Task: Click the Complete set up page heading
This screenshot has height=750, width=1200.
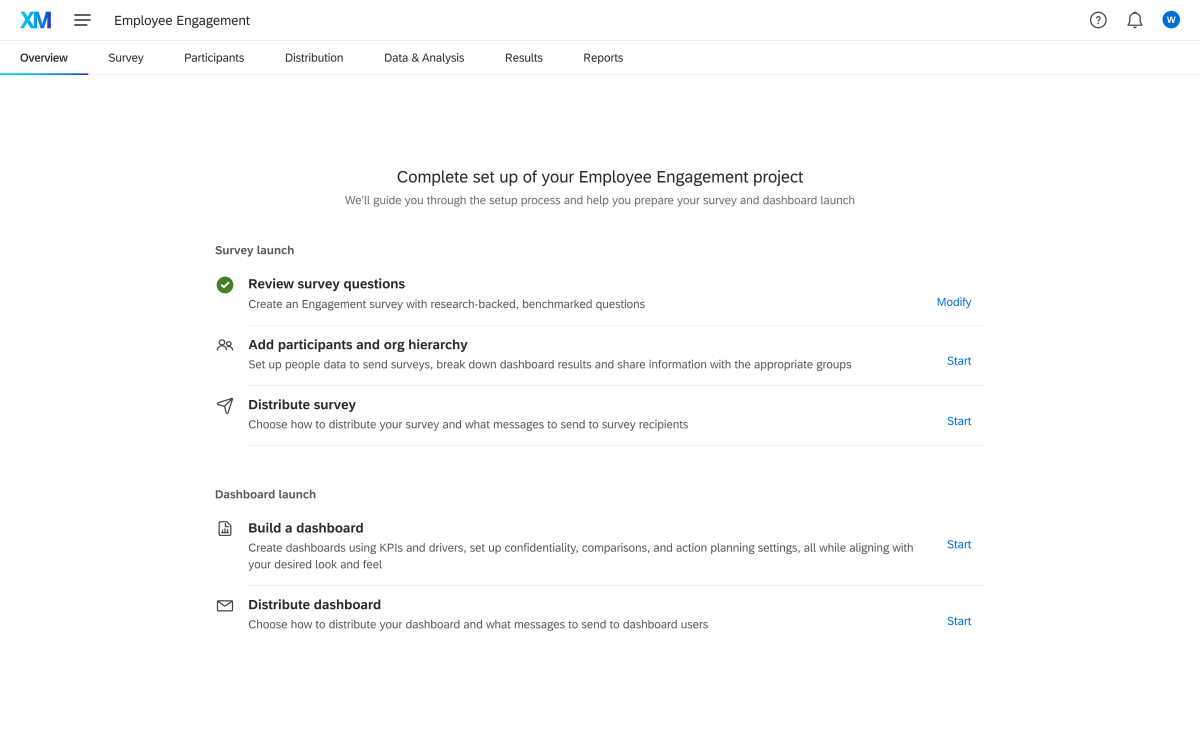Action: click(600, 177)
